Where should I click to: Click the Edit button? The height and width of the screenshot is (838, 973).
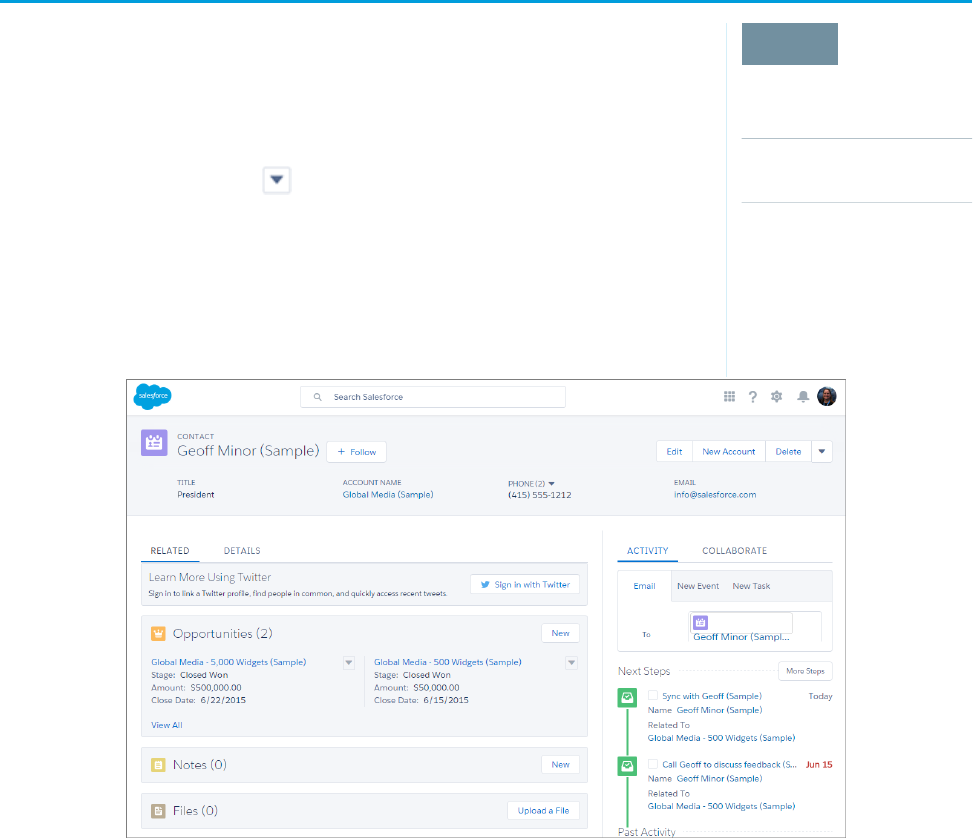click(675, 451)
